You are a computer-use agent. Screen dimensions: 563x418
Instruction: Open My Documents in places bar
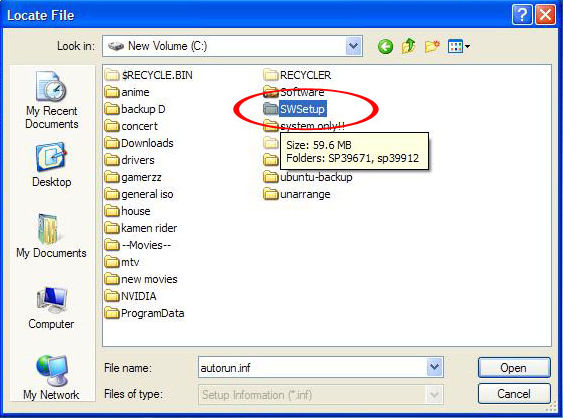coord(51,236)
